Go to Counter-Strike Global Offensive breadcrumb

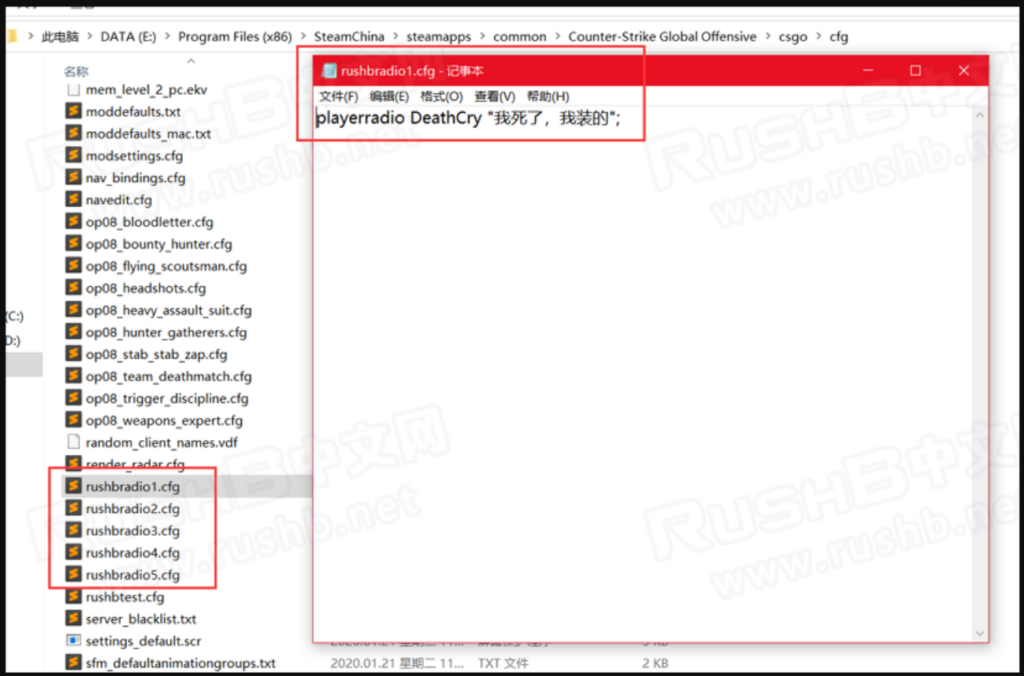point(662,37)
